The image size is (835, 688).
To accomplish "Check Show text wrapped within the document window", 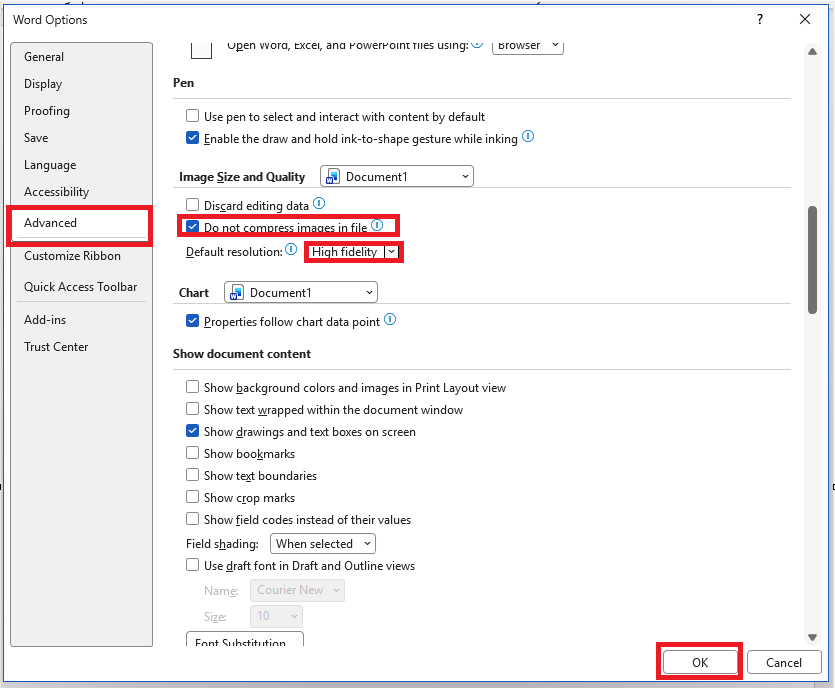I will pos(192,409).
